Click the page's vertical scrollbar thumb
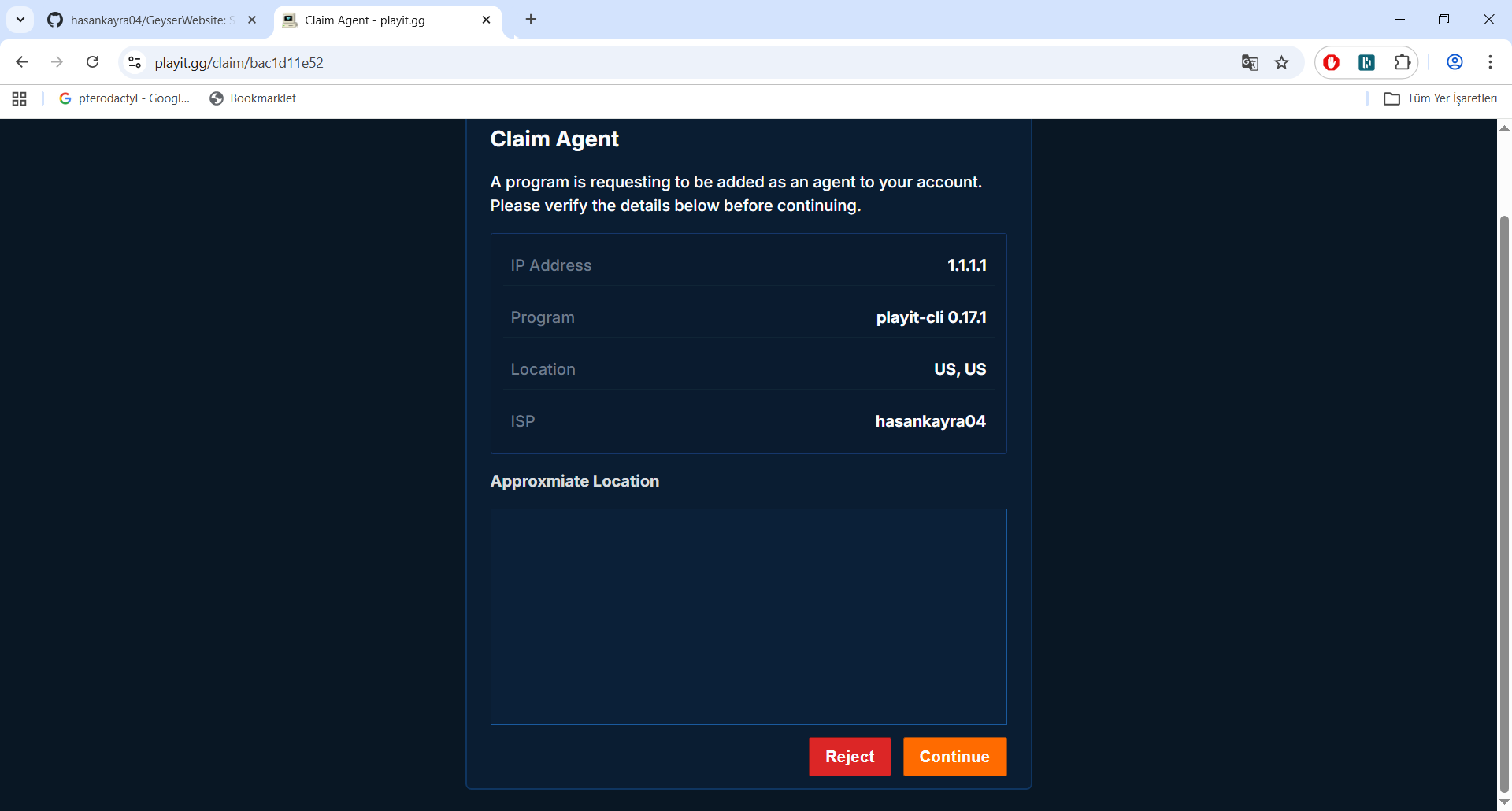1512x811 pixels. click(1504, 504)
